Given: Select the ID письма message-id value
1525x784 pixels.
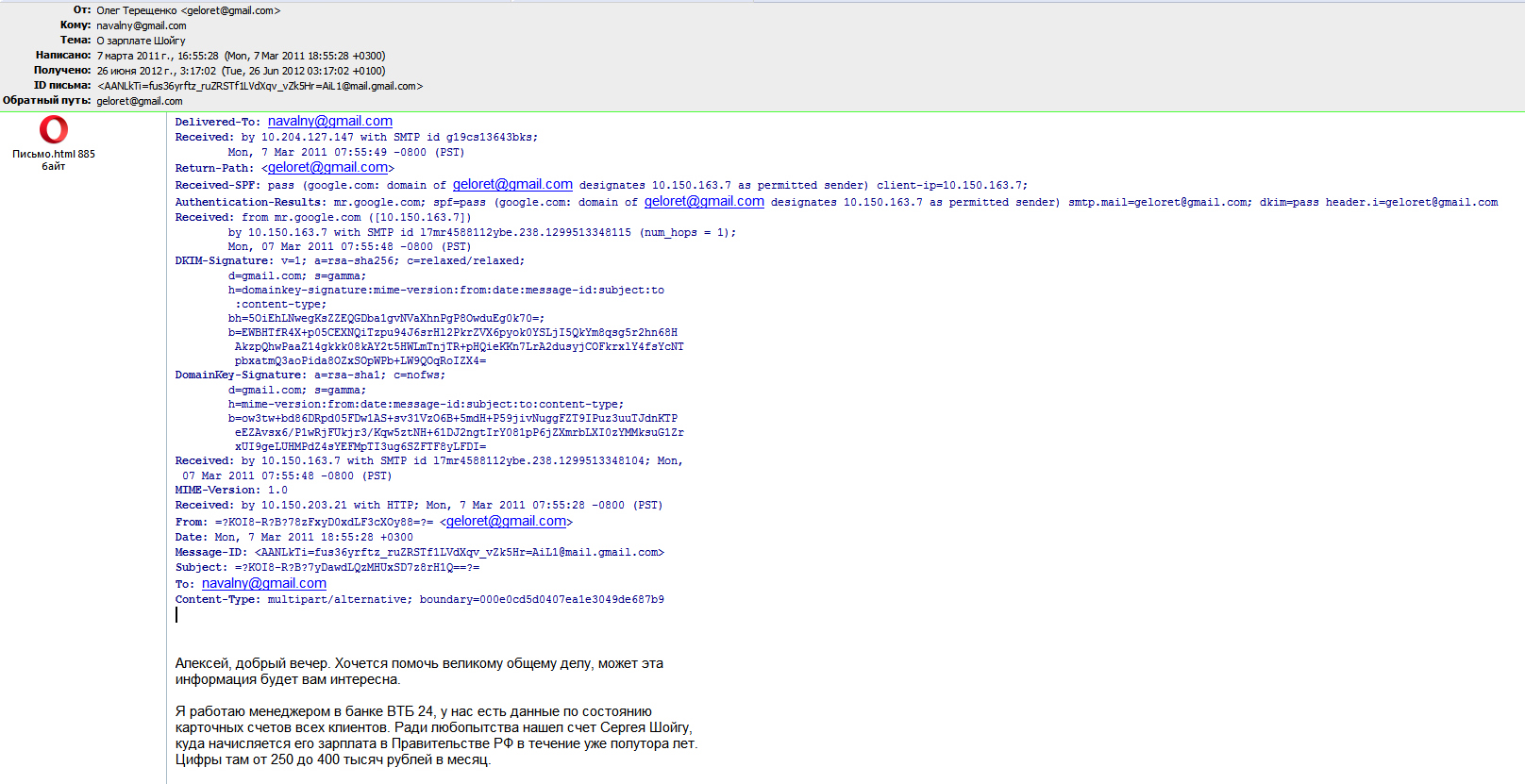Looking at the screenshot, I should [x=260, y=86].
